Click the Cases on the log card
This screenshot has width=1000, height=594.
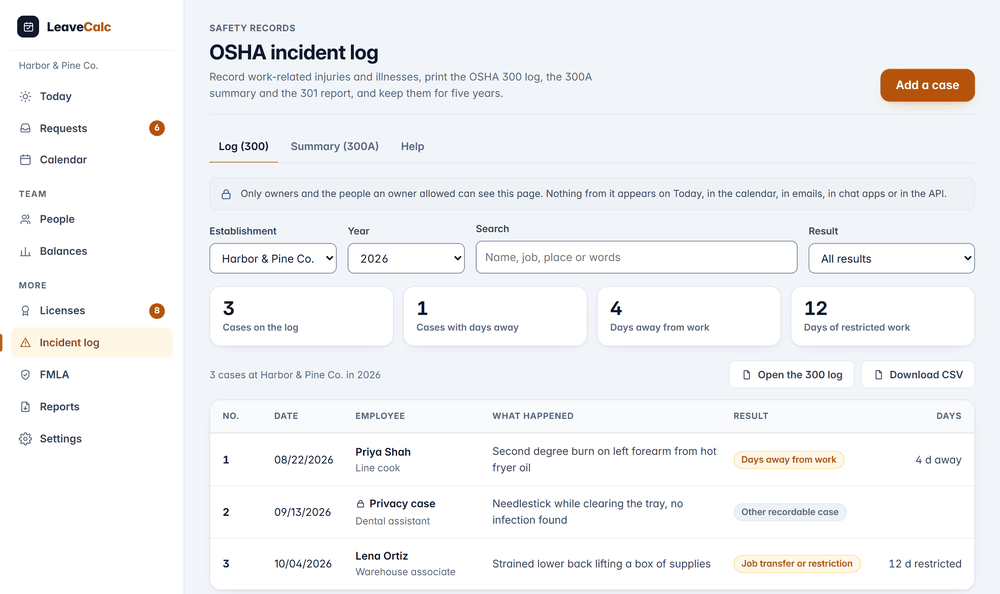301,316
